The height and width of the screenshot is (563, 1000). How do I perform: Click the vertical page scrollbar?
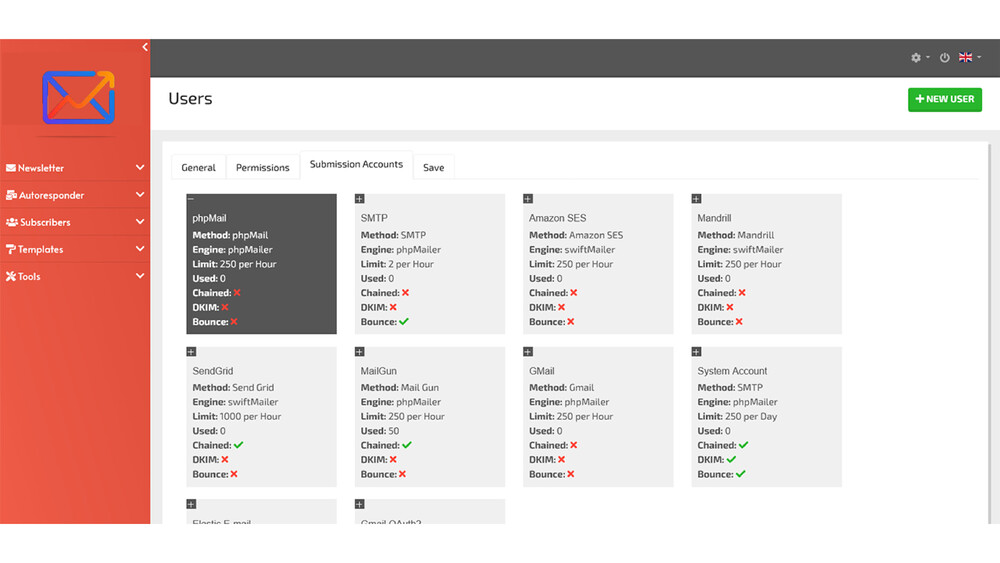coord(990,332)
